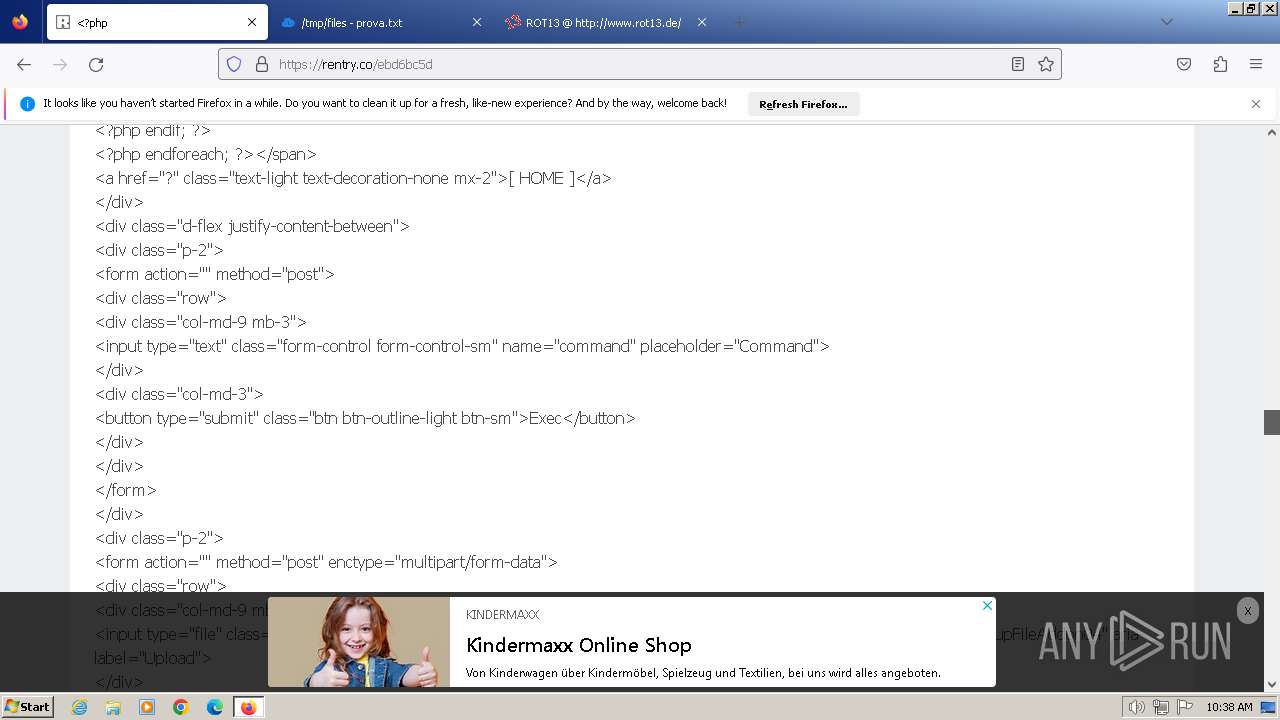This screenshot has width=1280, height=720.
Task: Open a new tab
Action: 739,22
